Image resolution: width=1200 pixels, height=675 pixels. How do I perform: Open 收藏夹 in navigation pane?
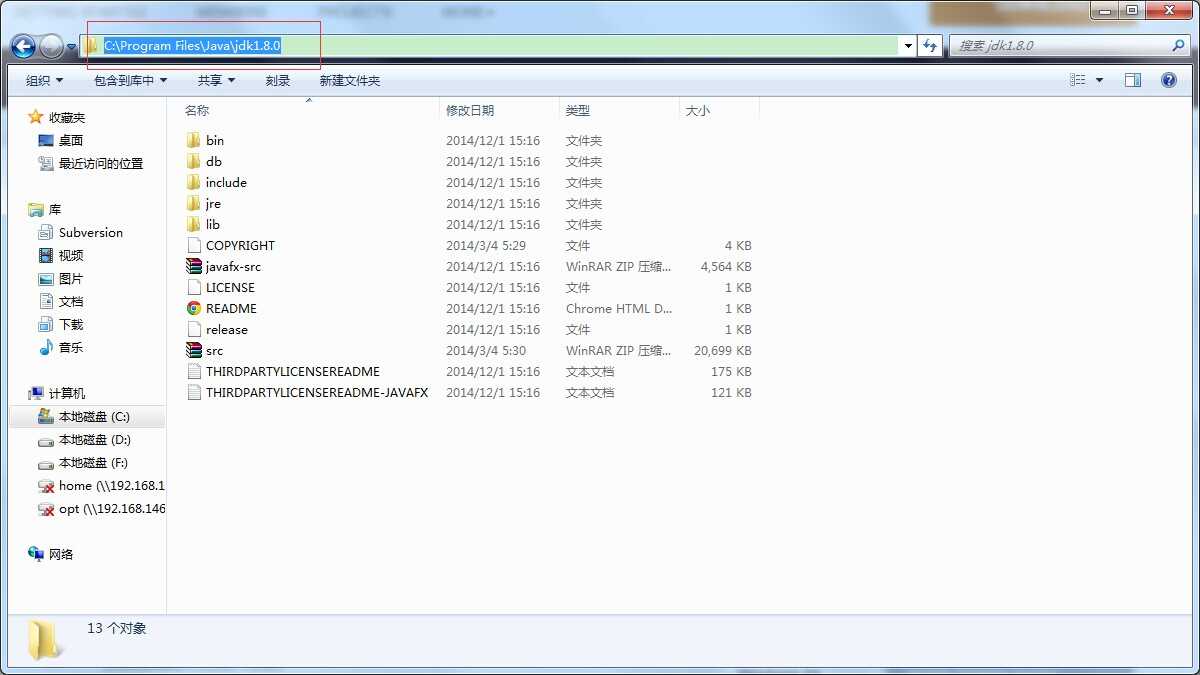[x=67, y=117]
